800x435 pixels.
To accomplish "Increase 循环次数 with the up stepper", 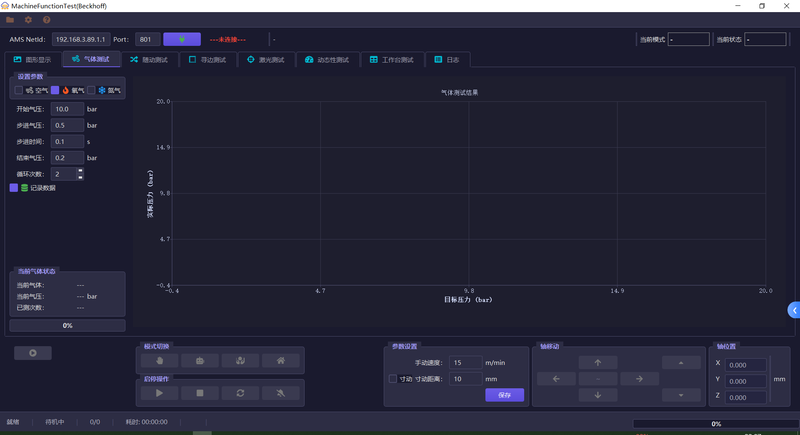I will click(80, 171).
